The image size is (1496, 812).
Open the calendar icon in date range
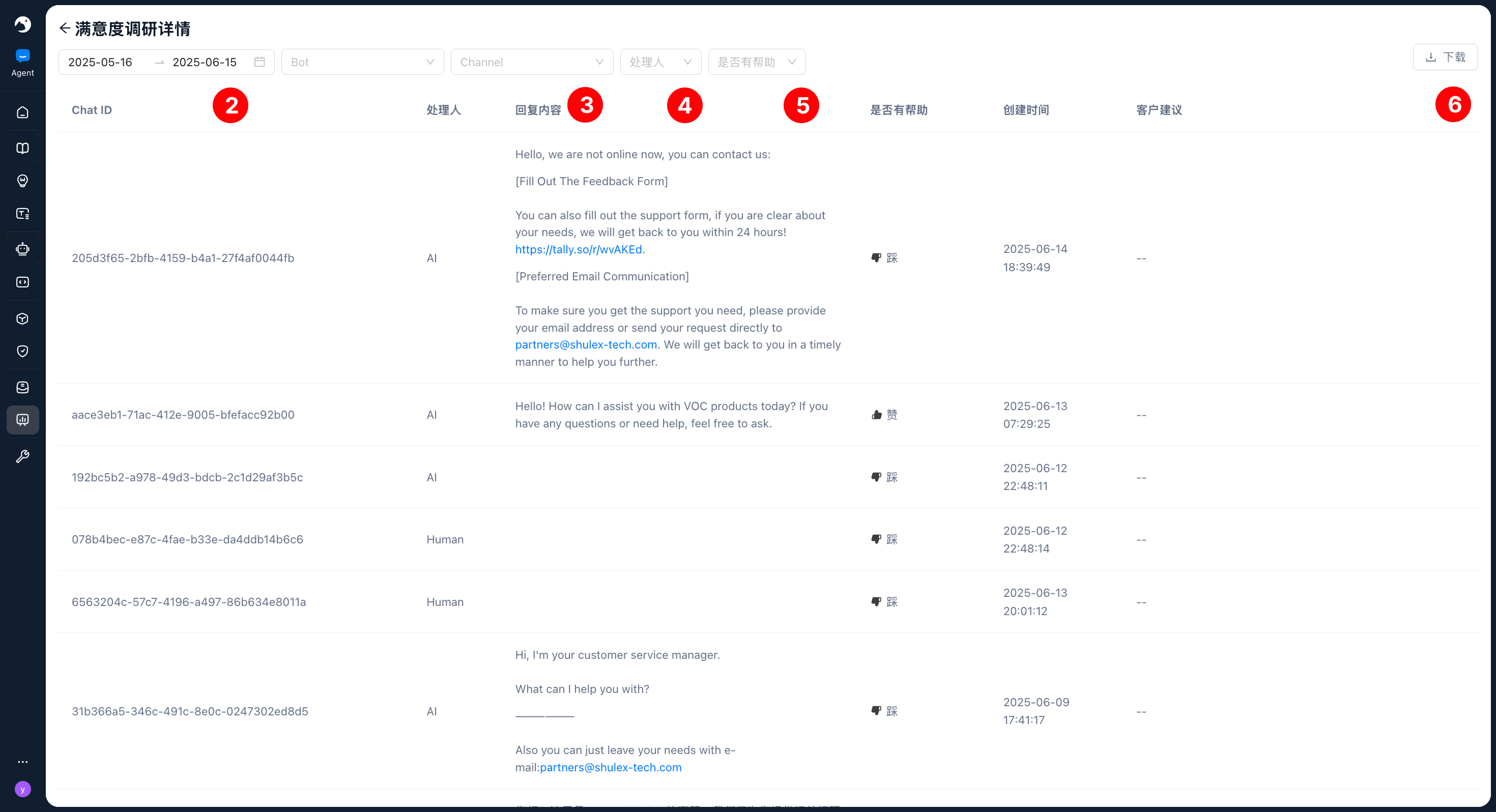point(260,62)
